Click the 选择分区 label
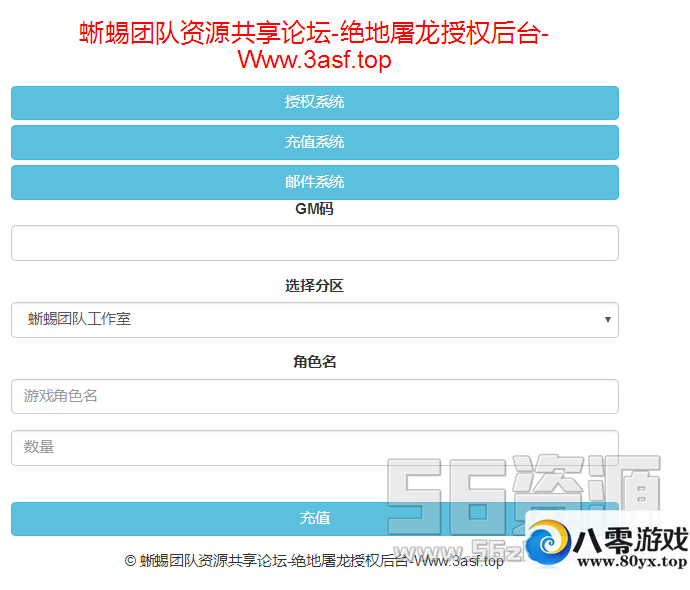 (314, 286)
